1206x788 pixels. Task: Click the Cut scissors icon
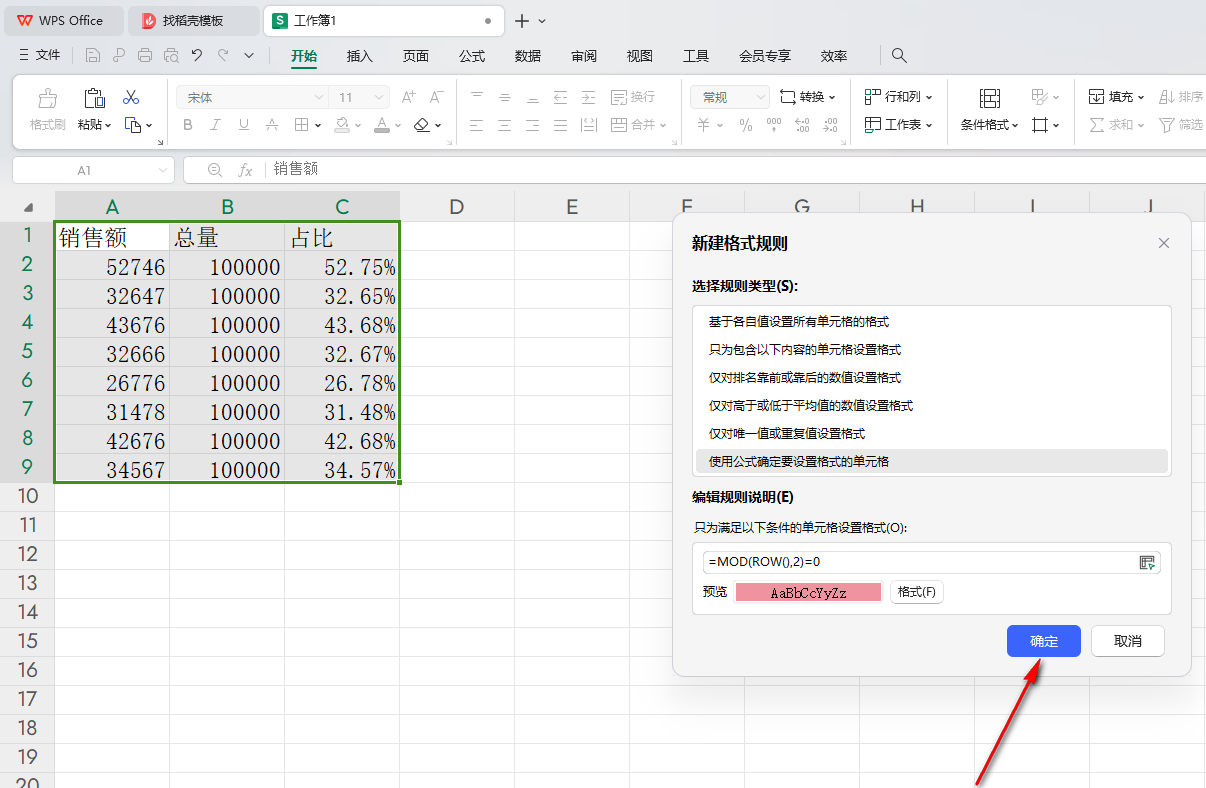pyautogui.click(x=131, y=97)
